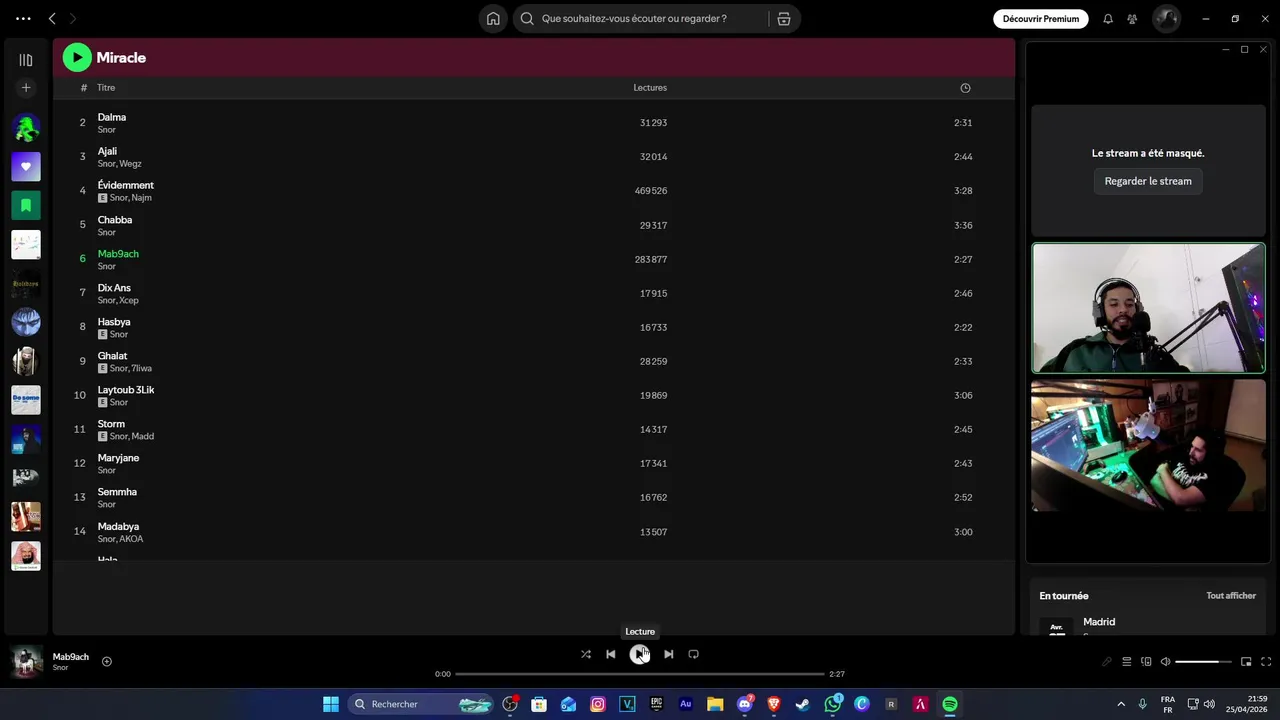
Task: Toggle repeat mode
Action: click(694, 654)
